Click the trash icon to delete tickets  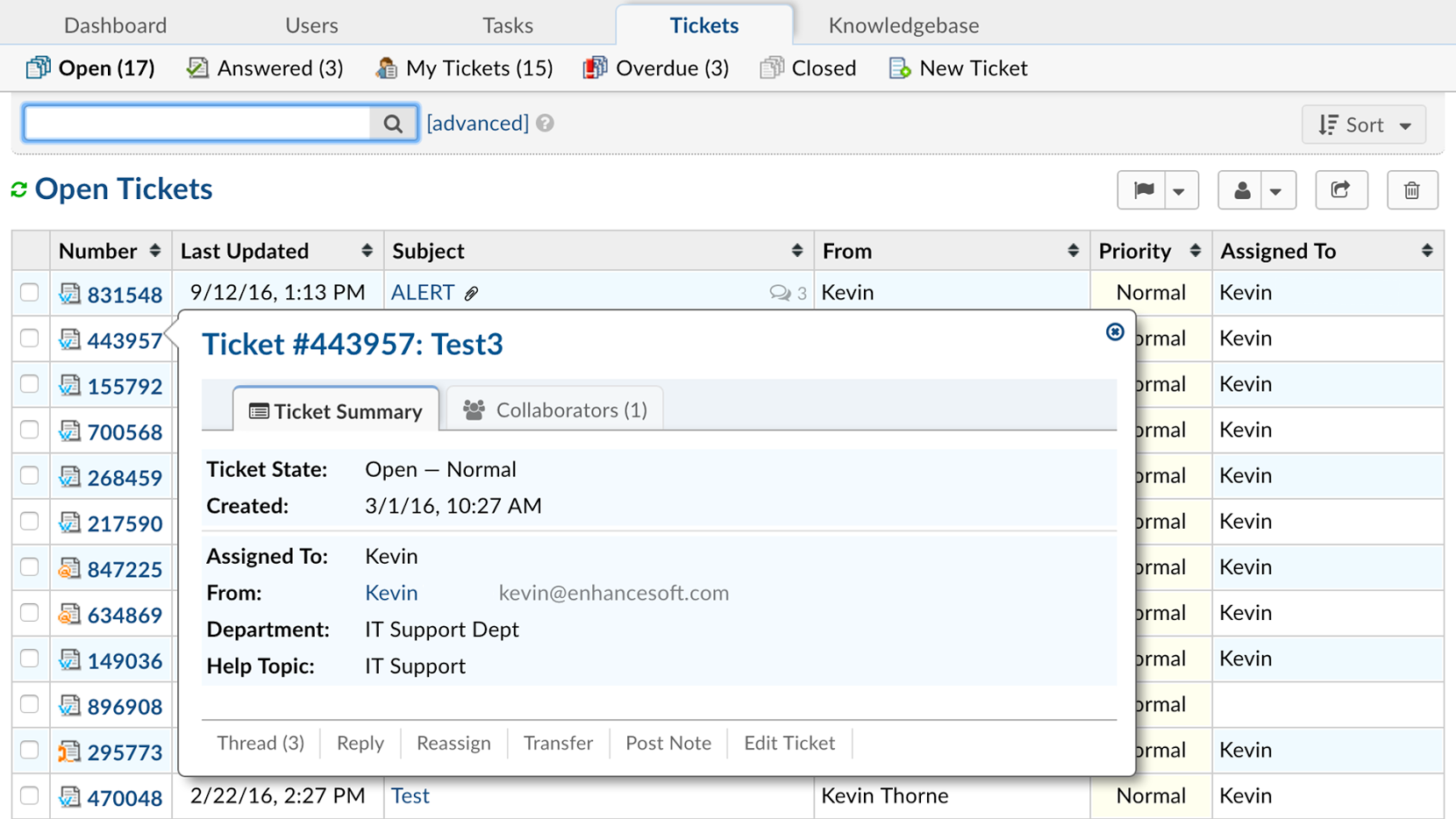(1411, 189)
